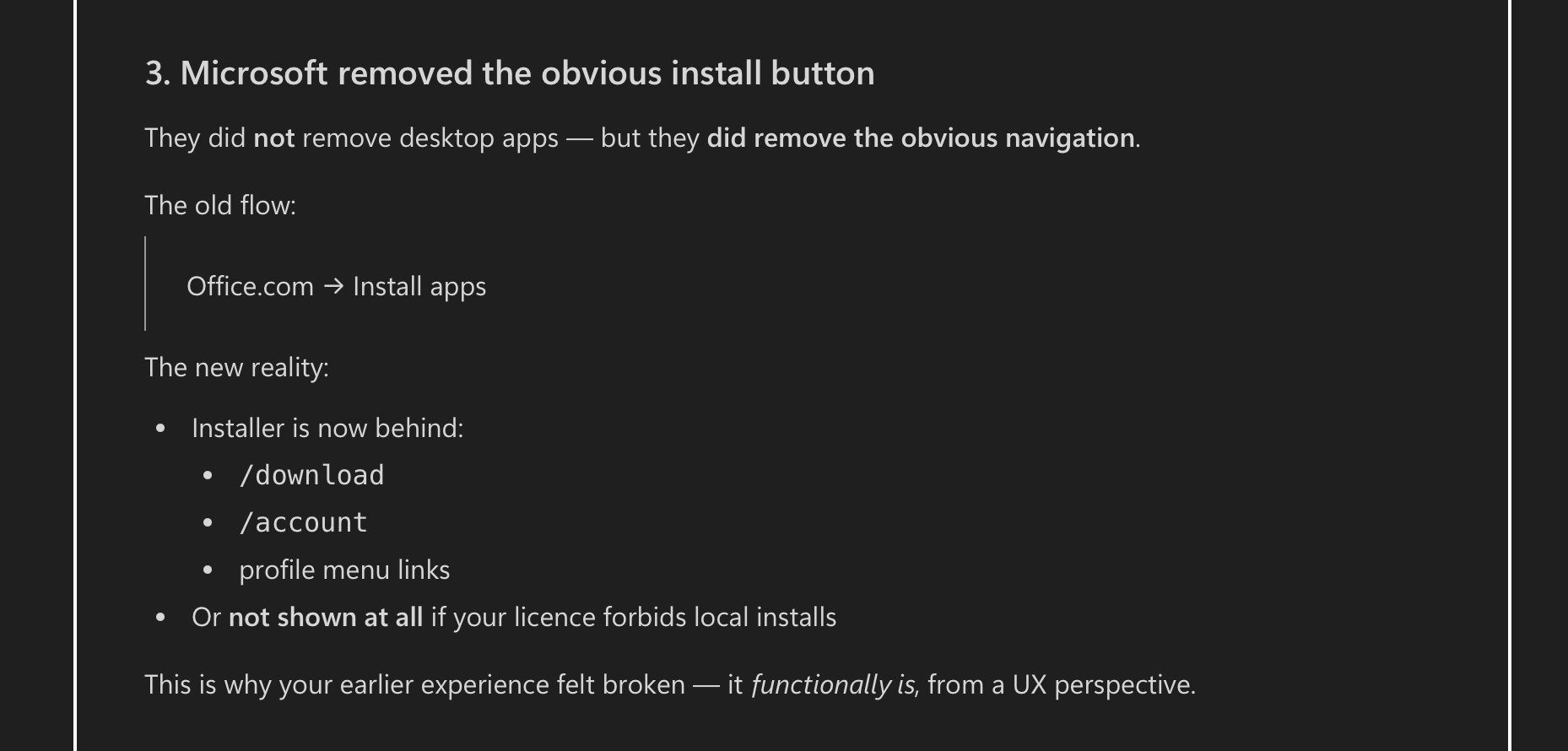Click bold text "did remove the obvious navigation"
This screenshot has width=1568, height=751.
click(920, 138)
